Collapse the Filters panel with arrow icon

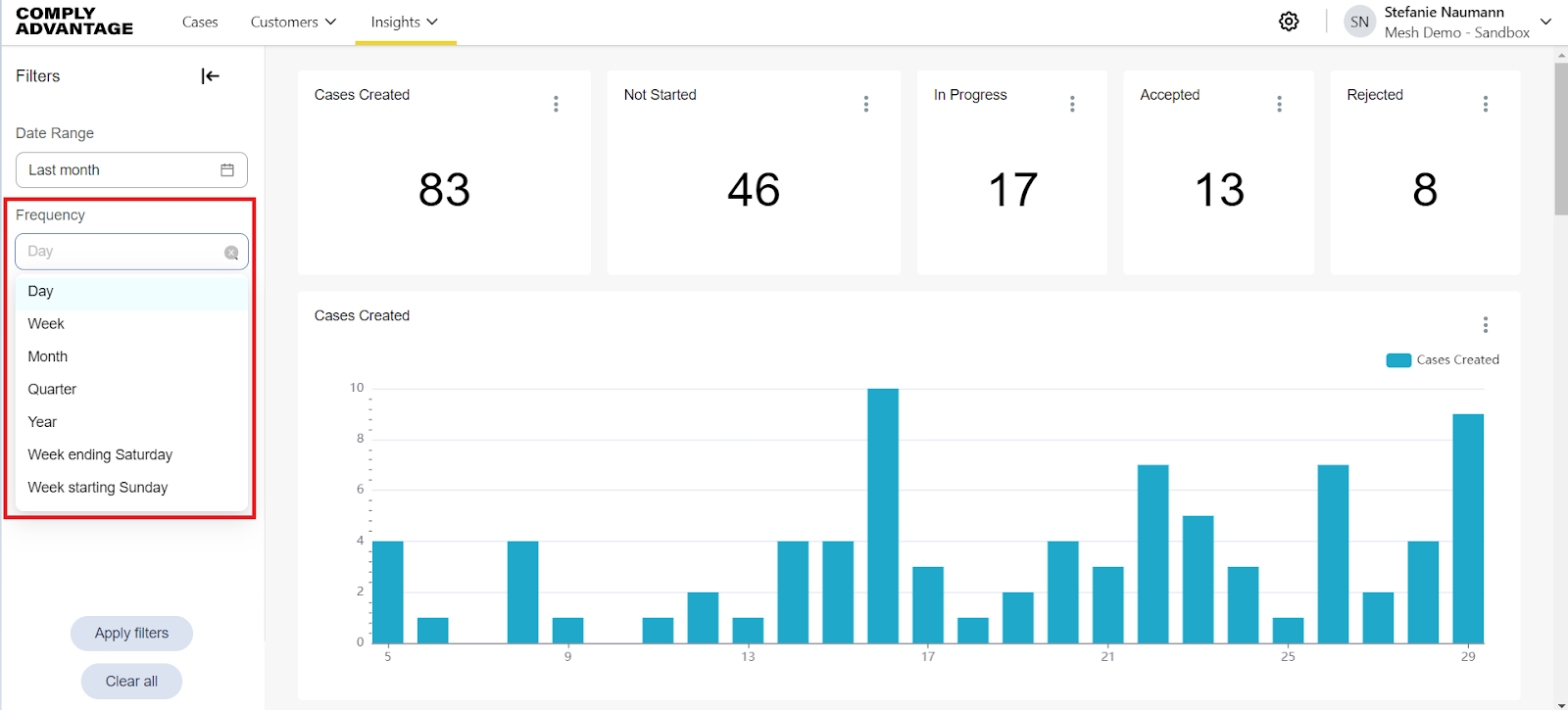tap(210, 76)
